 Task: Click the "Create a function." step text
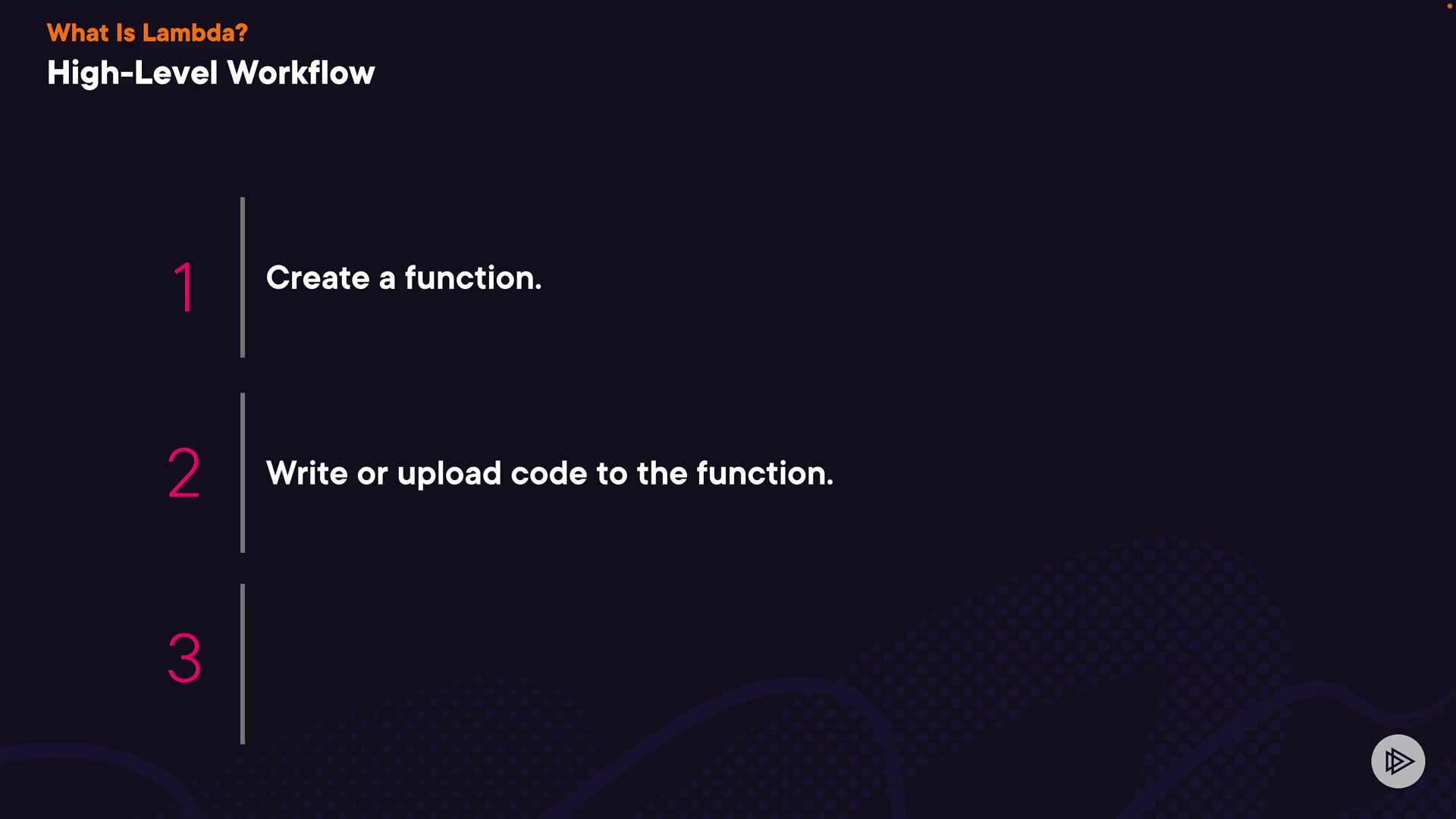point(403,278)
